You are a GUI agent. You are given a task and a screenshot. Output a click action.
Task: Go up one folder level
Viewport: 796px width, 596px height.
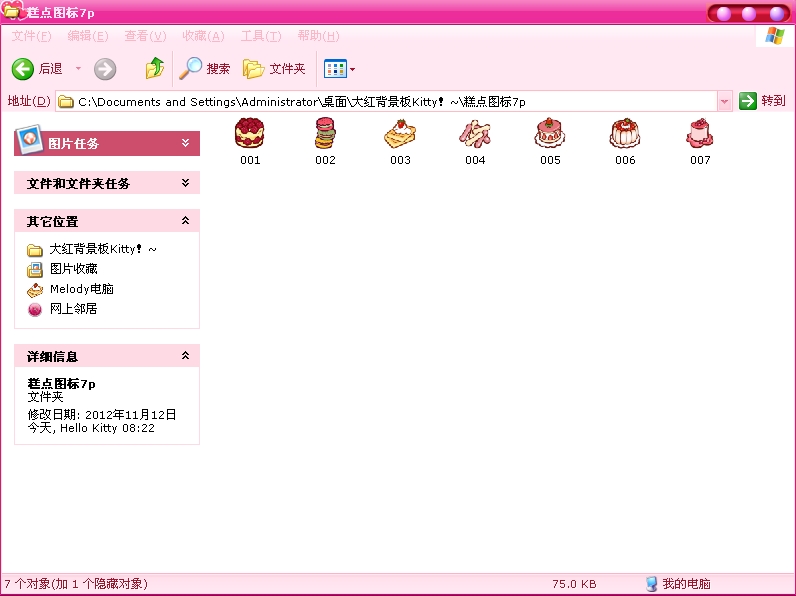tap(154, 68)
